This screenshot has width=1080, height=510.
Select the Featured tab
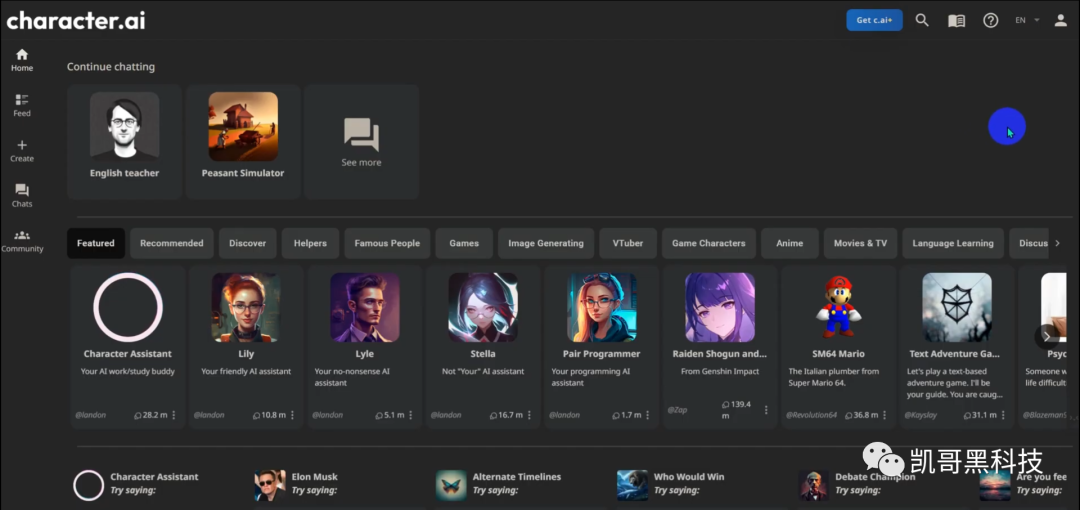click(x=96, y=243)
